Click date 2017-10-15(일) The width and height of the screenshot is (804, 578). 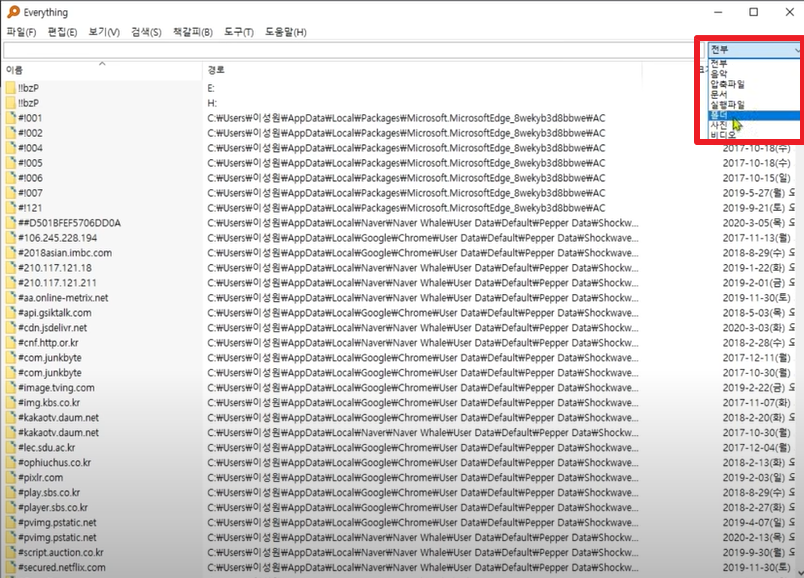[x=756, y=178]
